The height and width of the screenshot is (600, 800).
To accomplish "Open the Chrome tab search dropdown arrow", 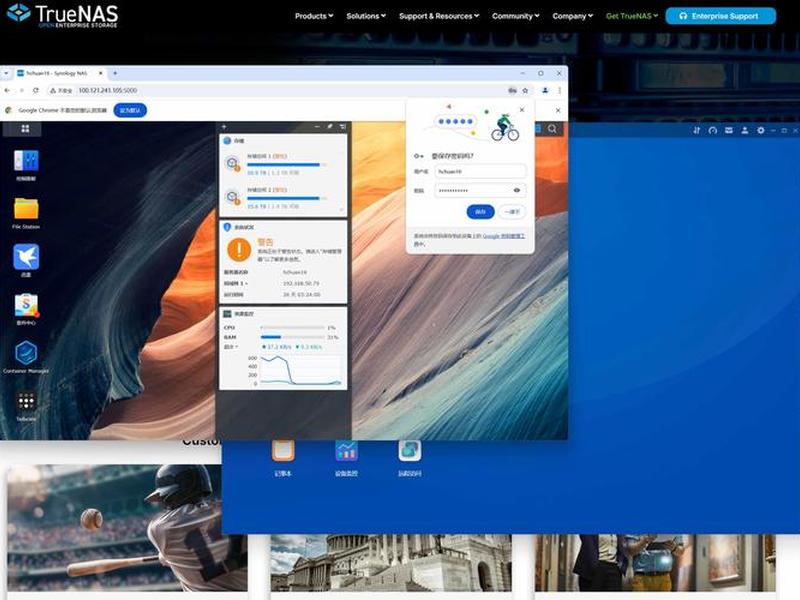I will click(6, 73).
